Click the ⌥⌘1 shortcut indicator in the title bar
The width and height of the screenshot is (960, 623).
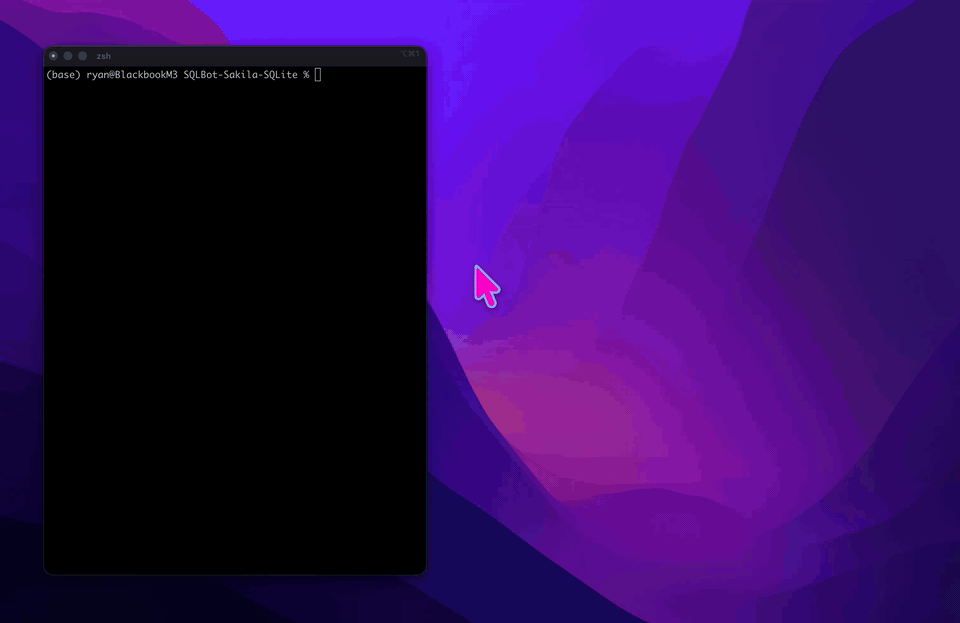(409, 56)
